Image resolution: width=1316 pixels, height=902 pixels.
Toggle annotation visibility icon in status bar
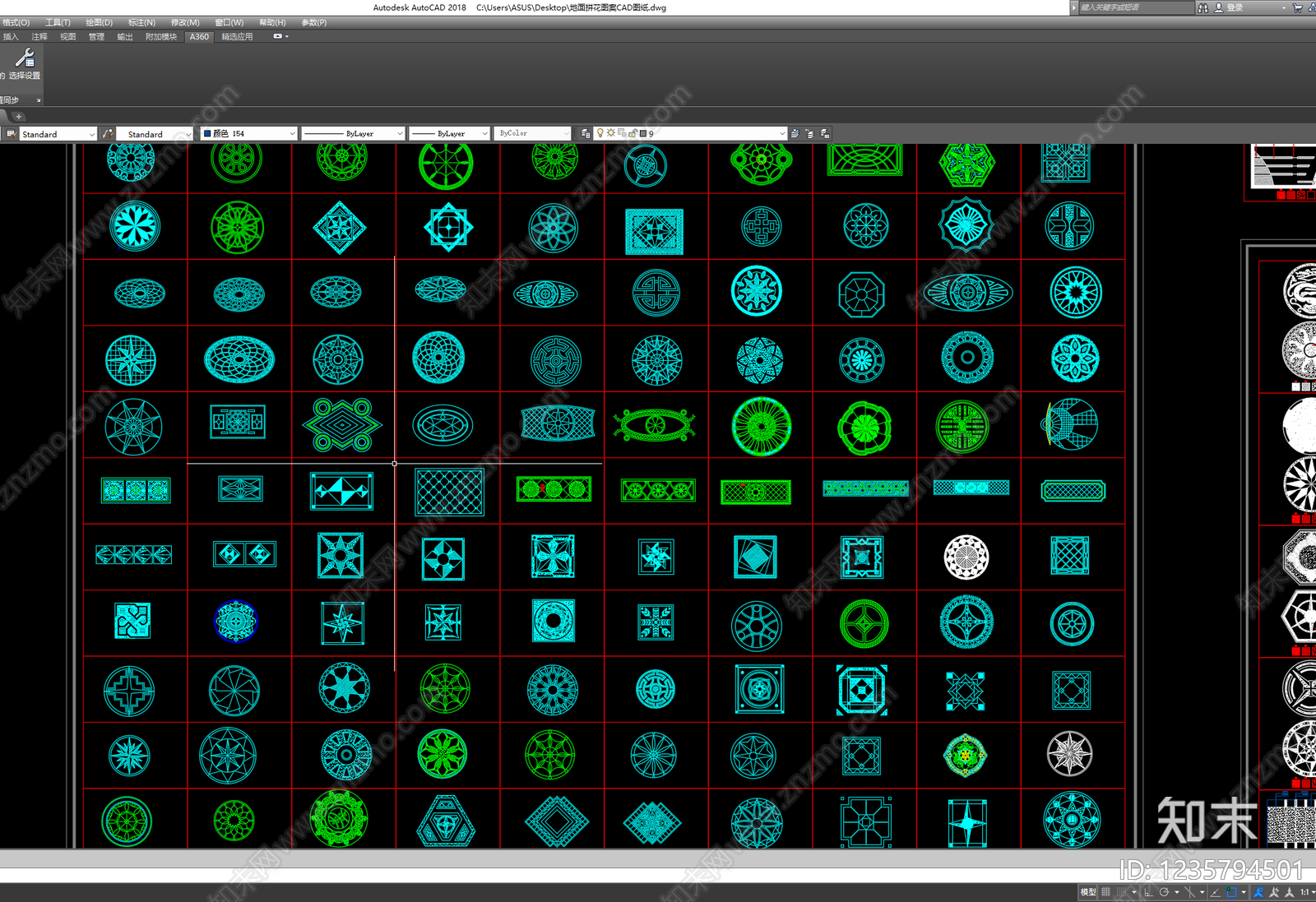(1258, 892)
